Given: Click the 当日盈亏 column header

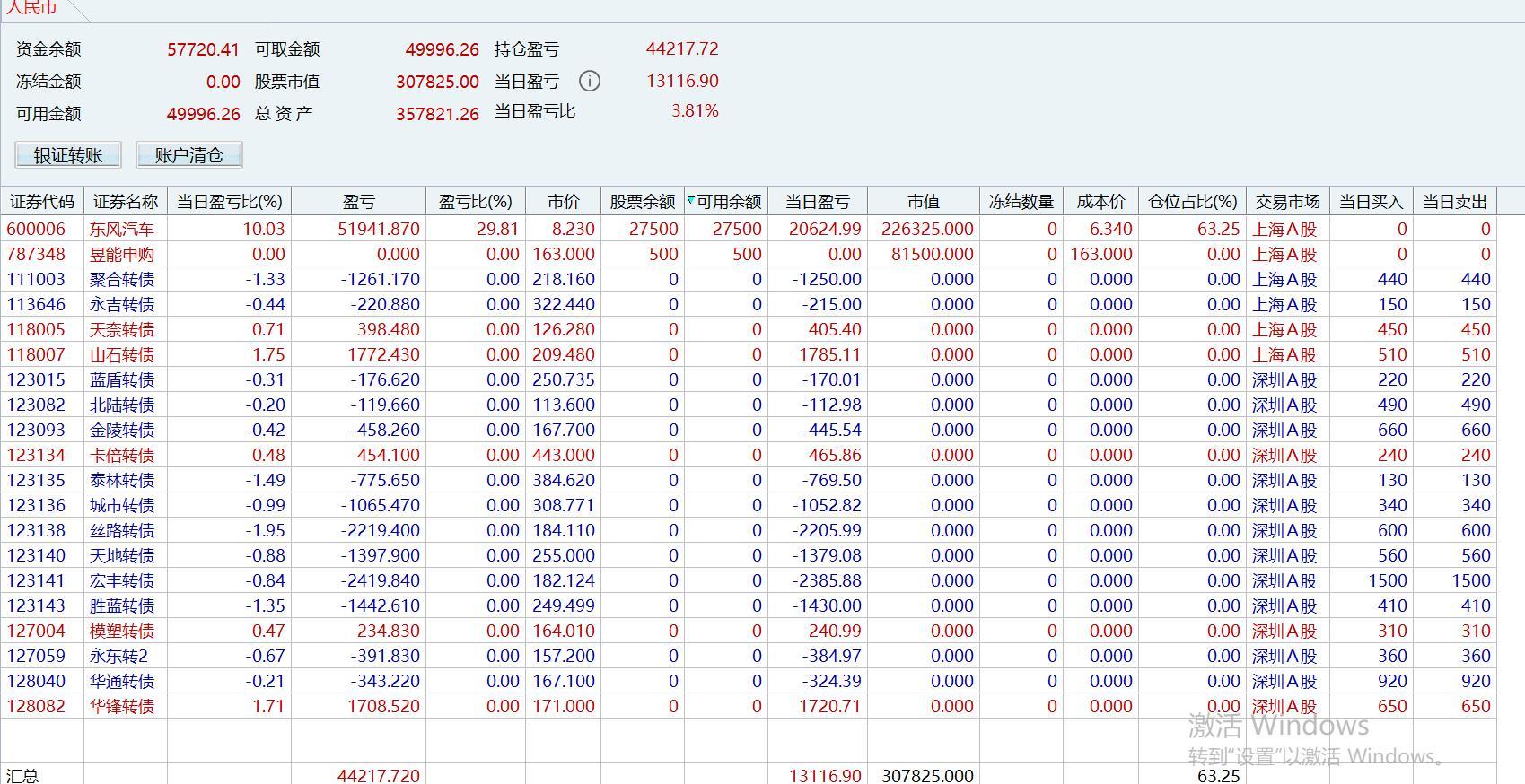Looking at the screenshot, I should 818,202.
